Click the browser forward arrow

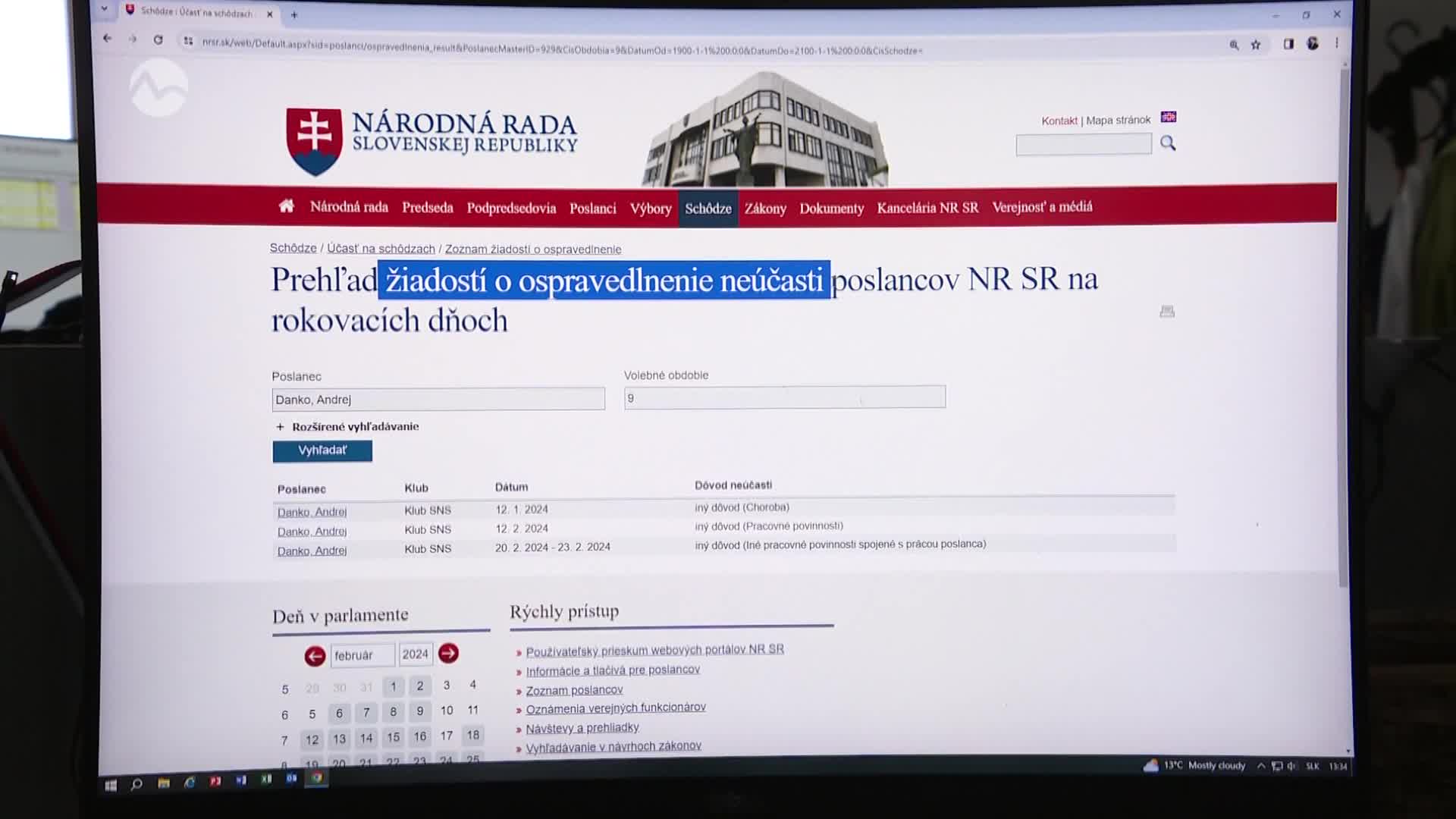coord(132,39)
